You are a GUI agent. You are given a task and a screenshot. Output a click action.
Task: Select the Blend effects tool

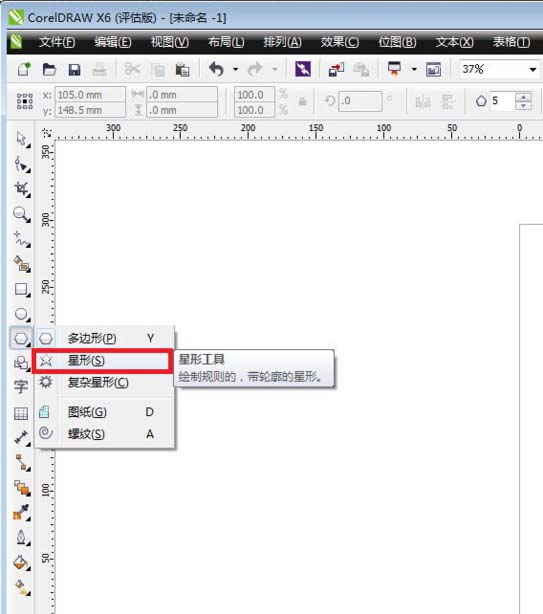pos(22,488)
